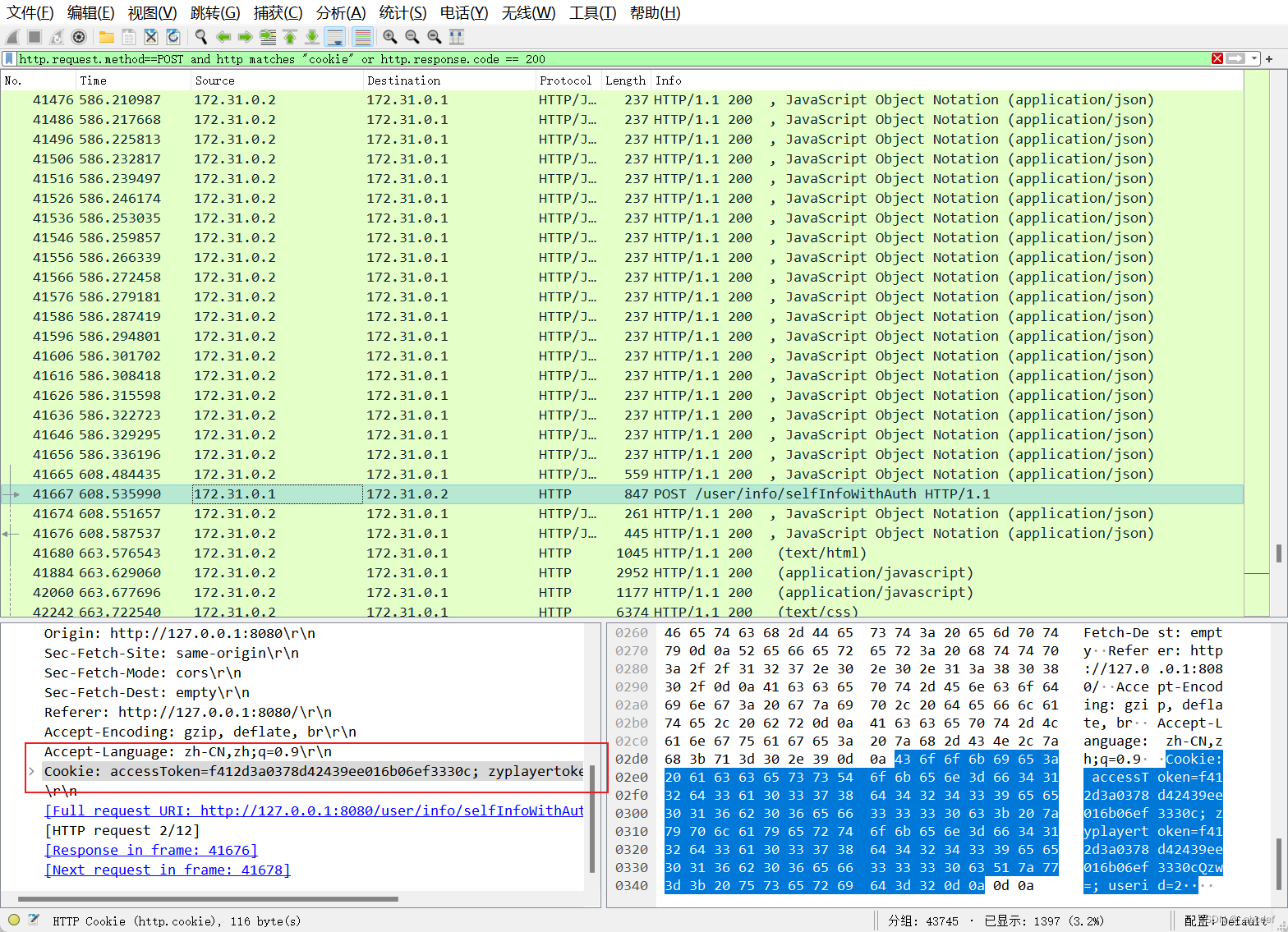Open go to specified packet

coord(268,37)
